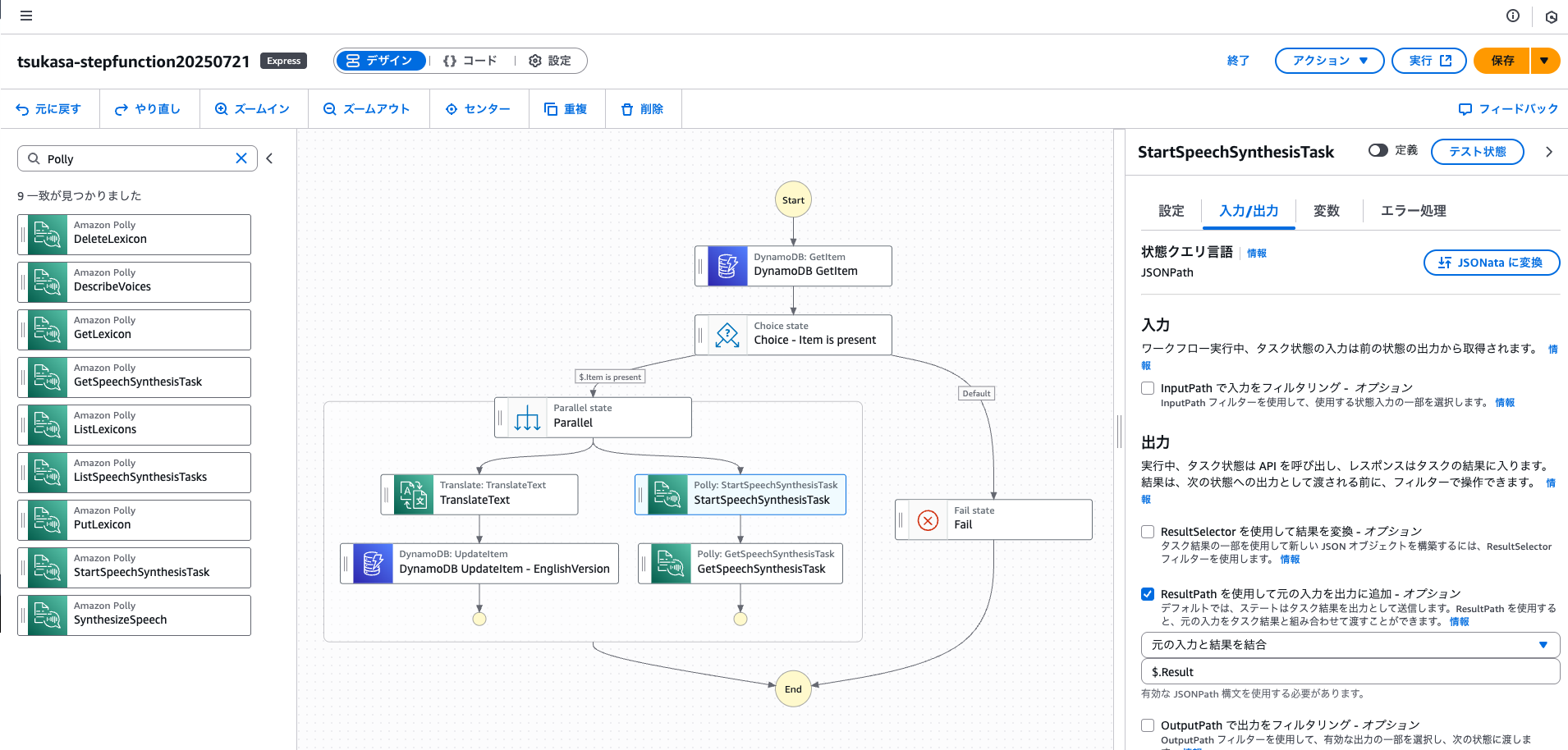
Task: Click the 実行 execute button
Action: click(x=1429, y=61)
